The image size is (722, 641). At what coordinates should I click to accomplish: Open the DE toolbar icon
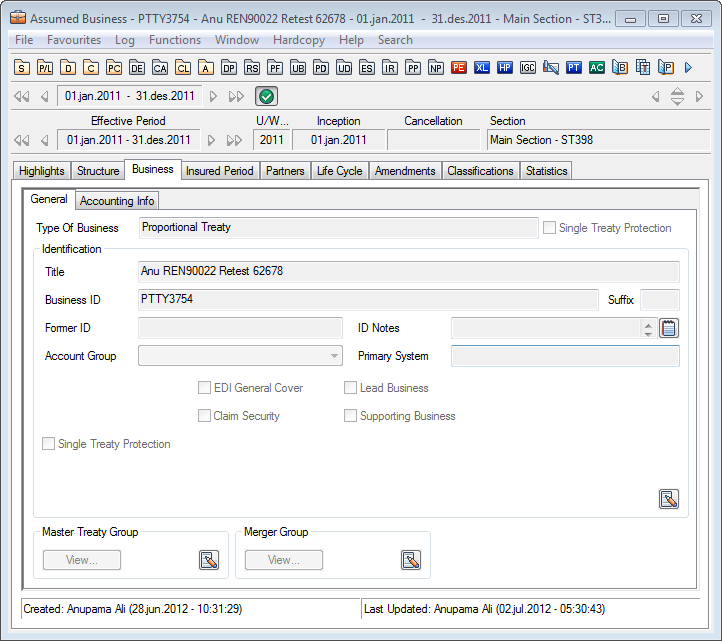(137, 68)
